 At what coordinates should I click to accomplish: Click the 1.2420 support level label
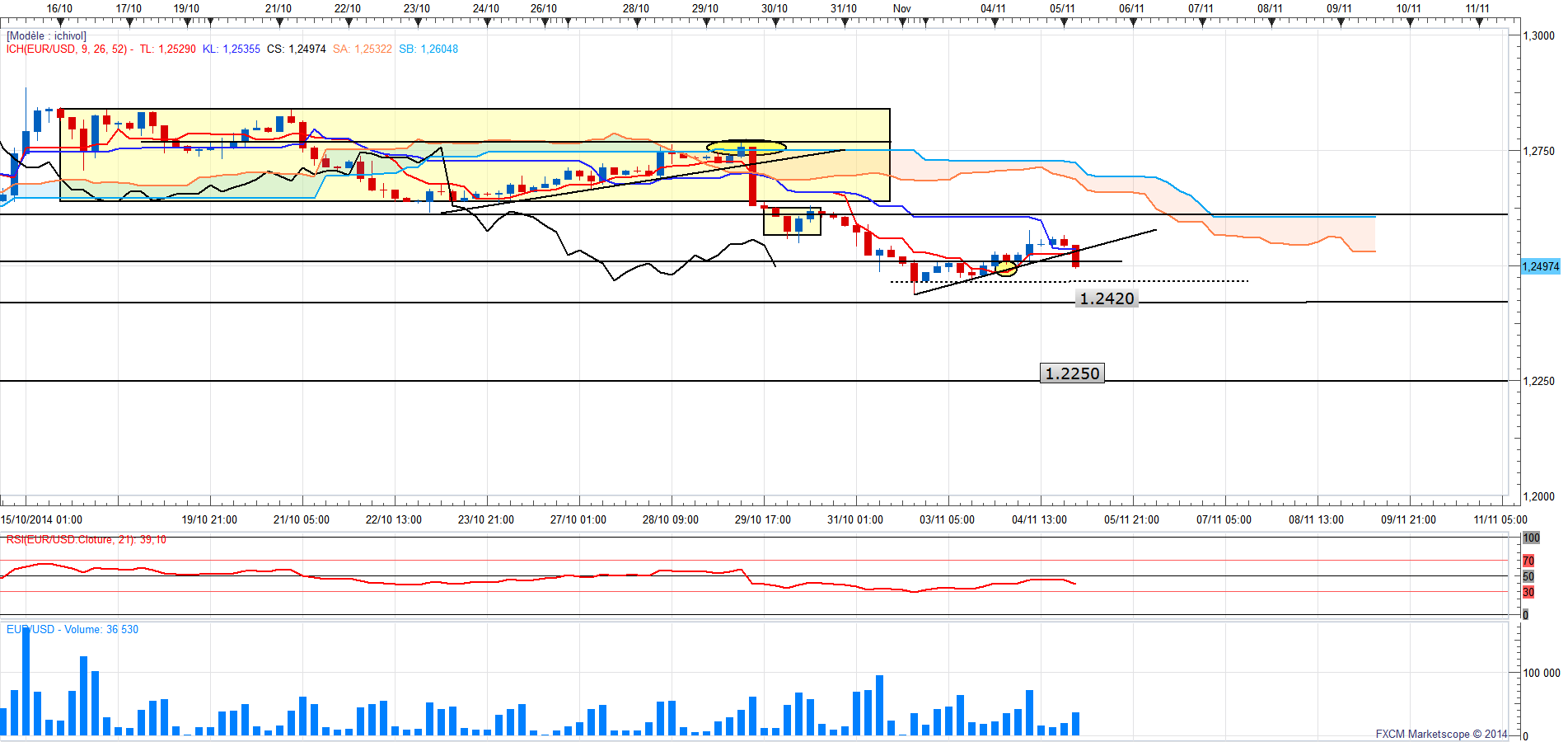(1107, 298)
